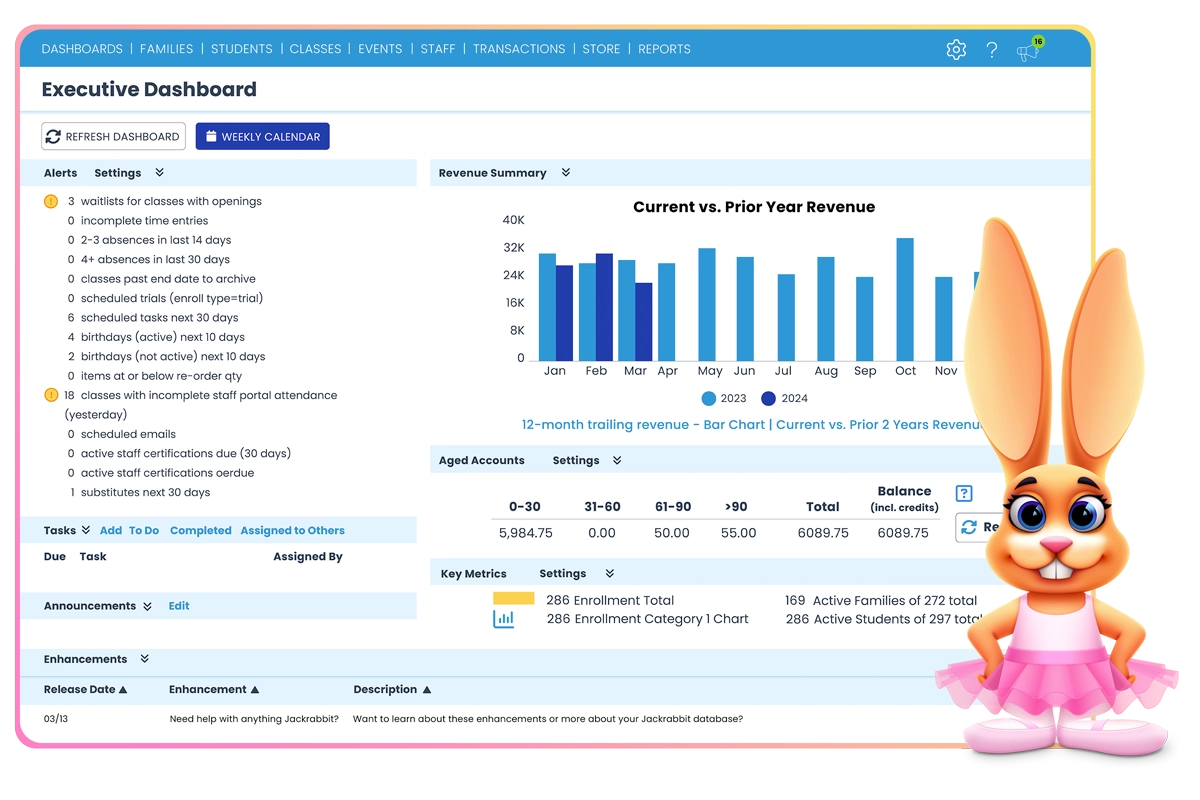Click the warning icon beside waitlists alert
Image resolution: width=1200 pixels, height=800 pixels.
(x=49, y=201)
